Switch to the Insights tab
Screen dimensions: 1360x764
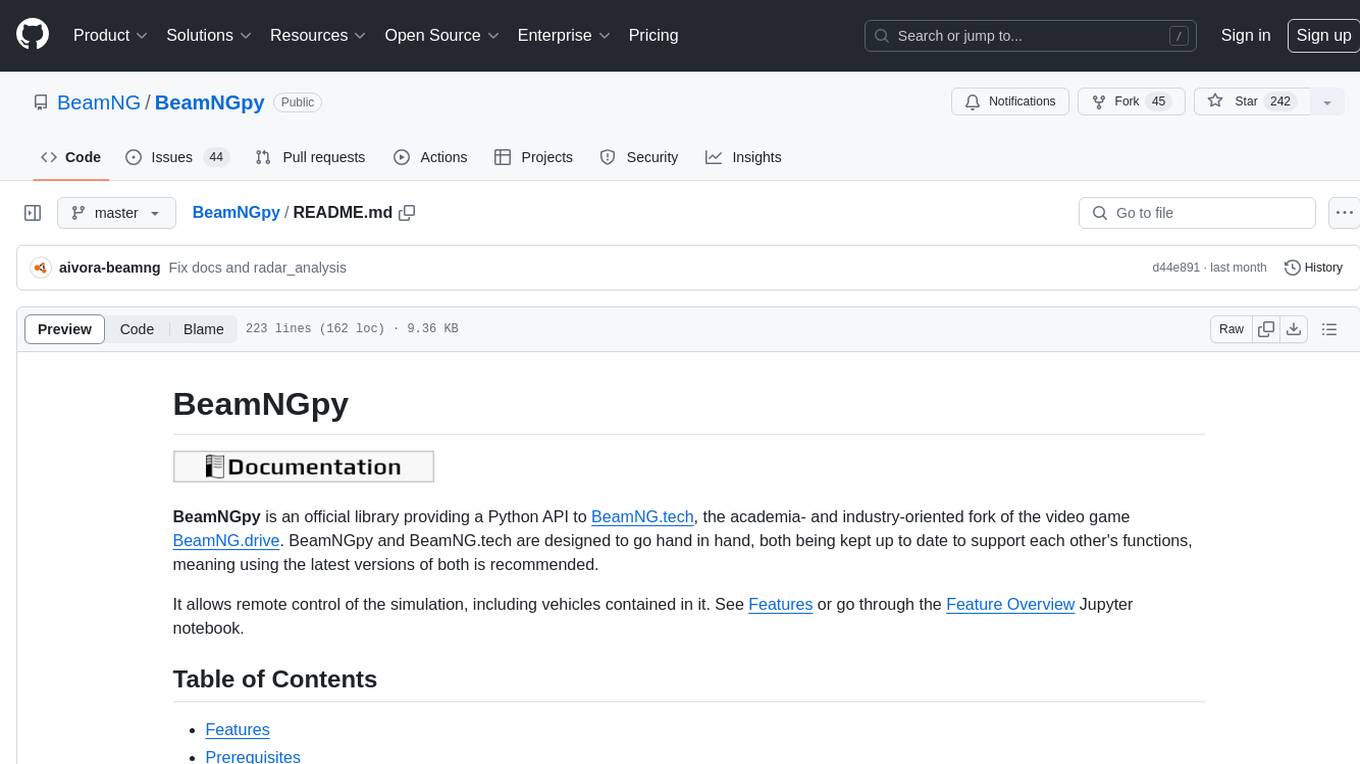(x=743, y=157)
